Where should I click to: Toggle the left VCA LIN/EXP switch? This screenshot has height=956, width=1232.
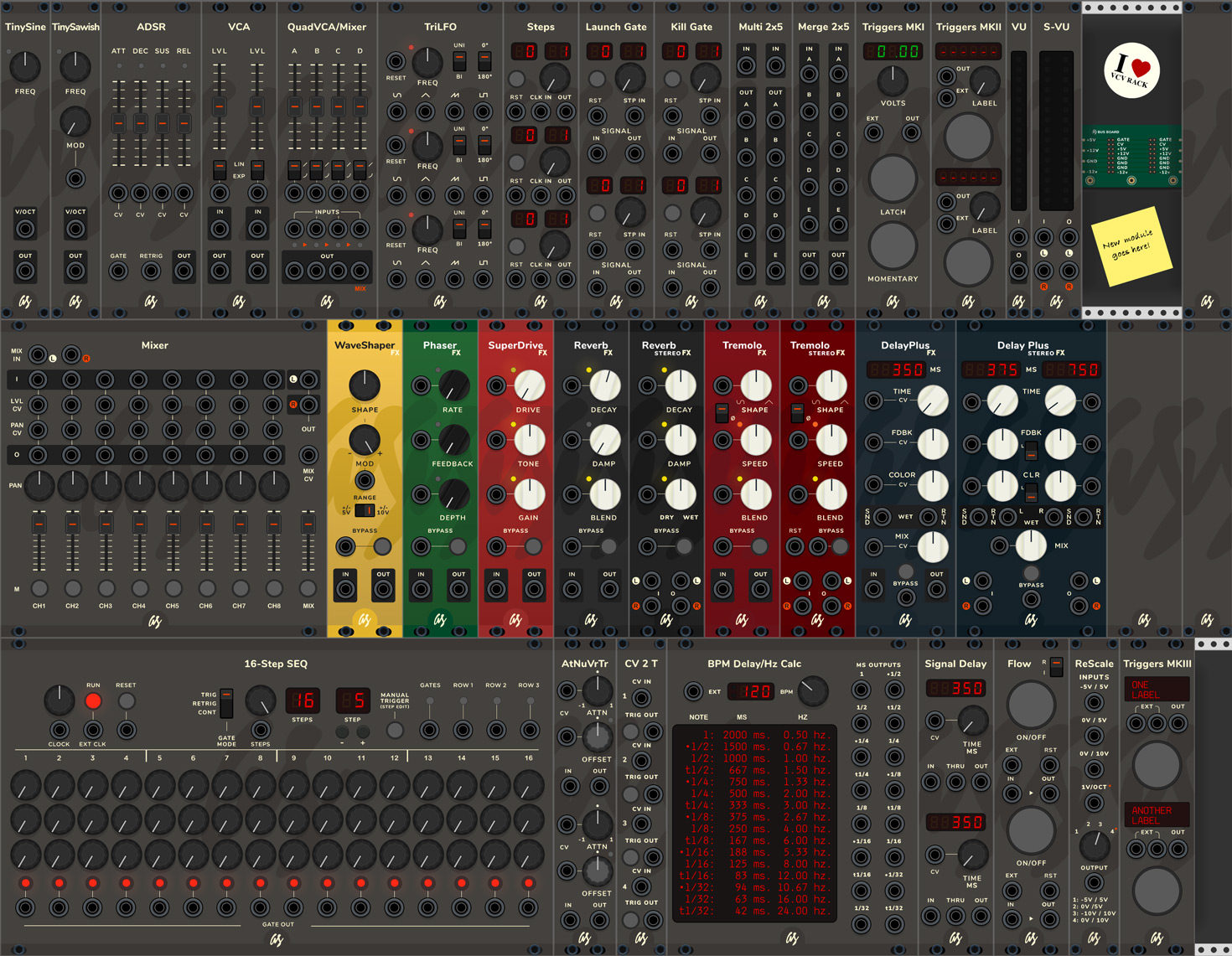tap(220, 170)
